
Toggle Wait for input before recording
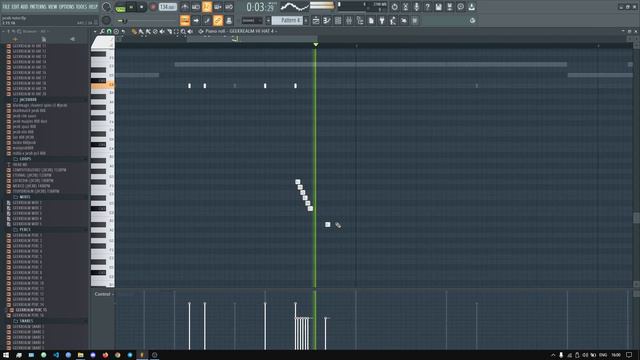pos(196,7)
